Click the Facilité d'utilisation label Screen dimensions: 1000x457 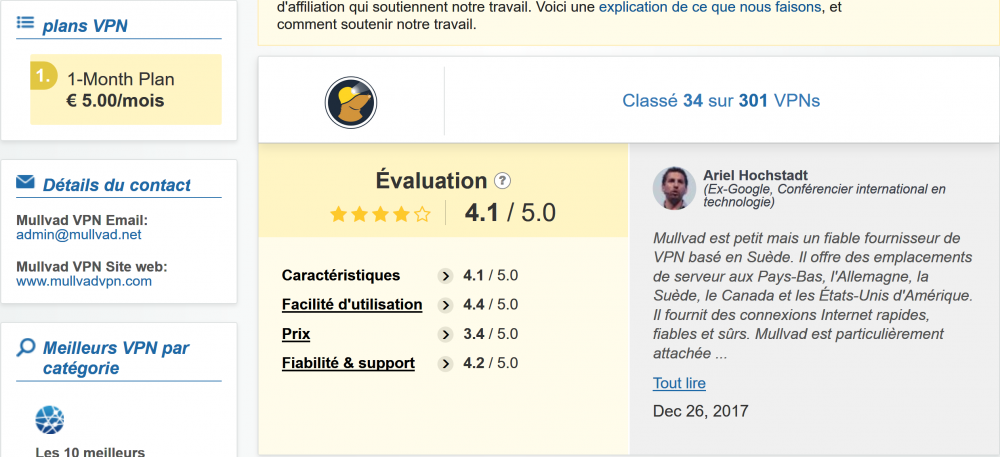tap(352, 305)
